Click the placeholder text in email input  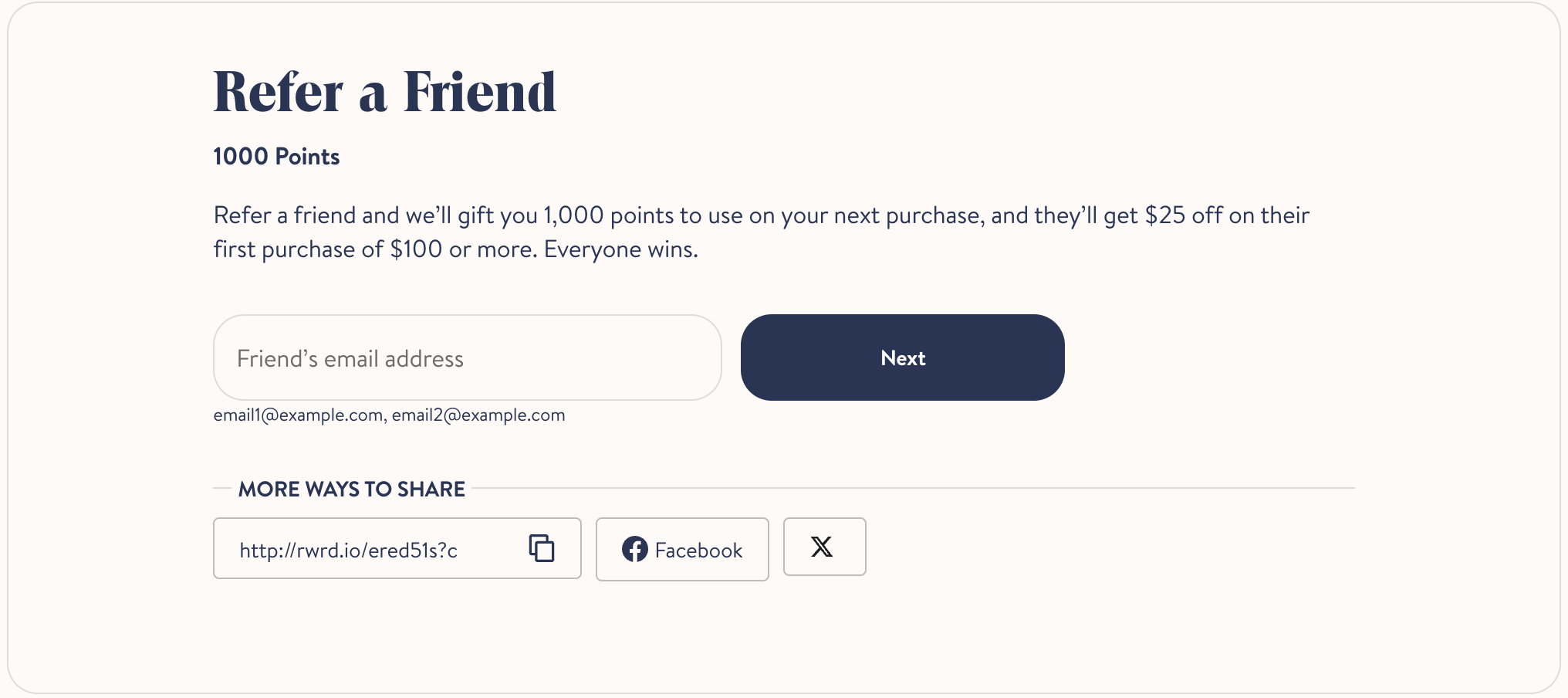click(350, 359)
